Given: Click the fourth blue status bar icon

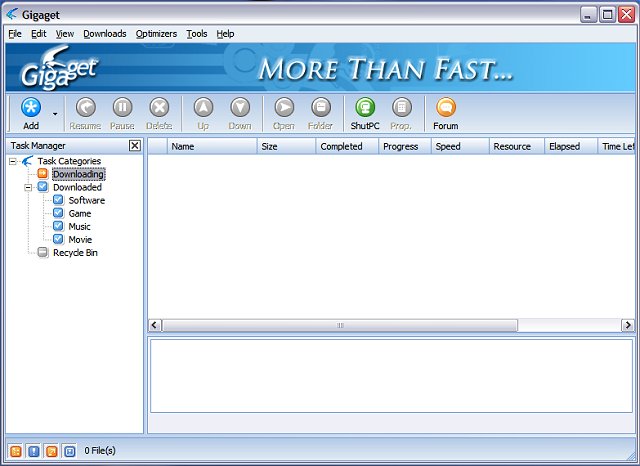Looking at the screenshot, I should 70,451.
